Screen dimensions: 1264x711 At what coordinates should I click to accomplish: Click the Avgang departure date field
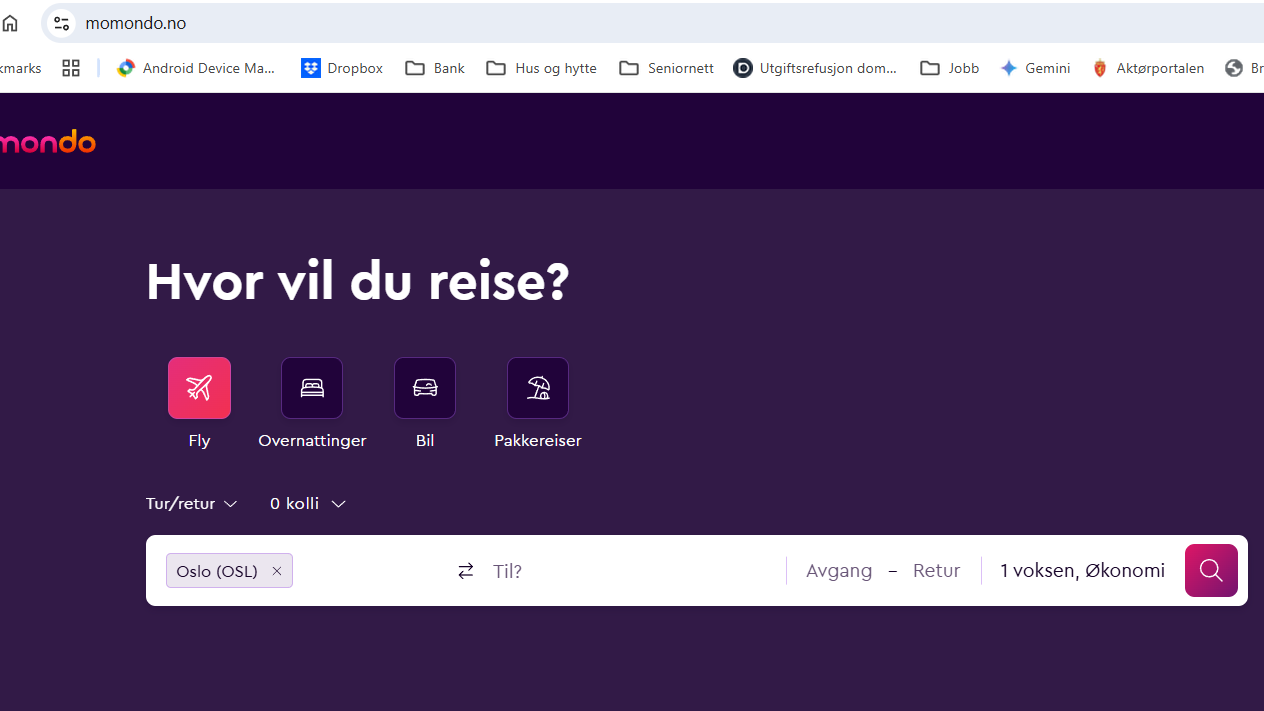coord(838,570)
